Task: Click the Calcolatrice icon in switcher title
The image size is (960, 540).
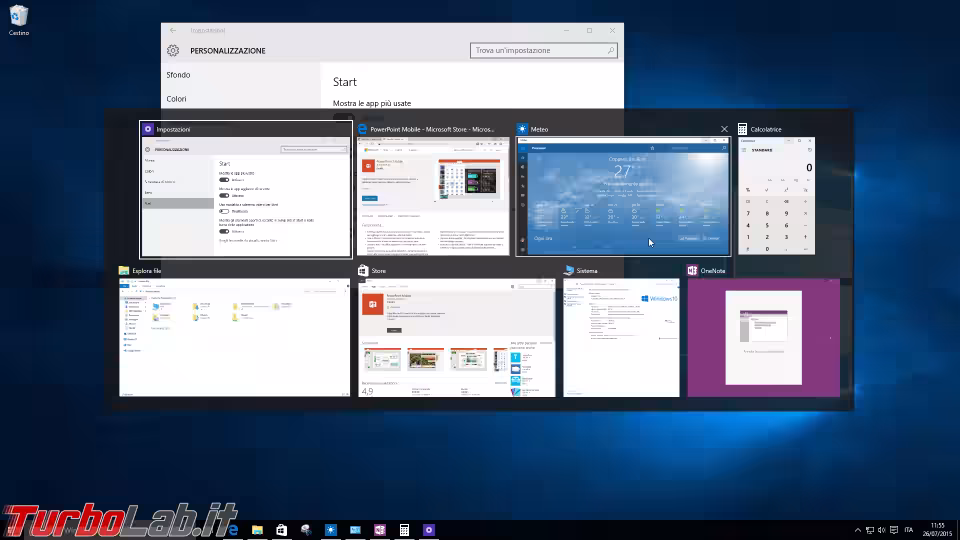Action: click(x=743, y=129)
